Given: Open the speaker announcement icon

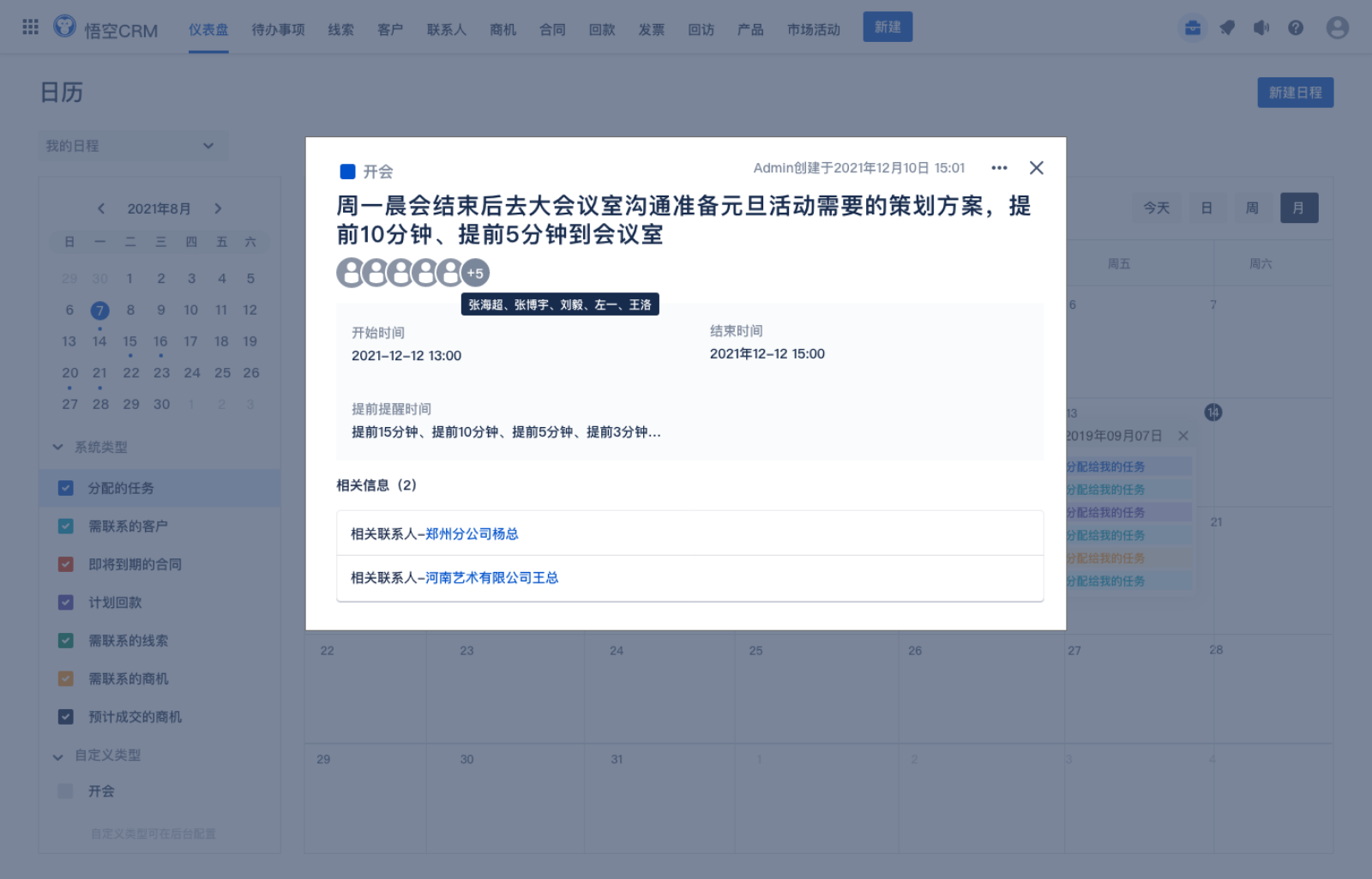Looking at the screenshot, I should 1261,28.
